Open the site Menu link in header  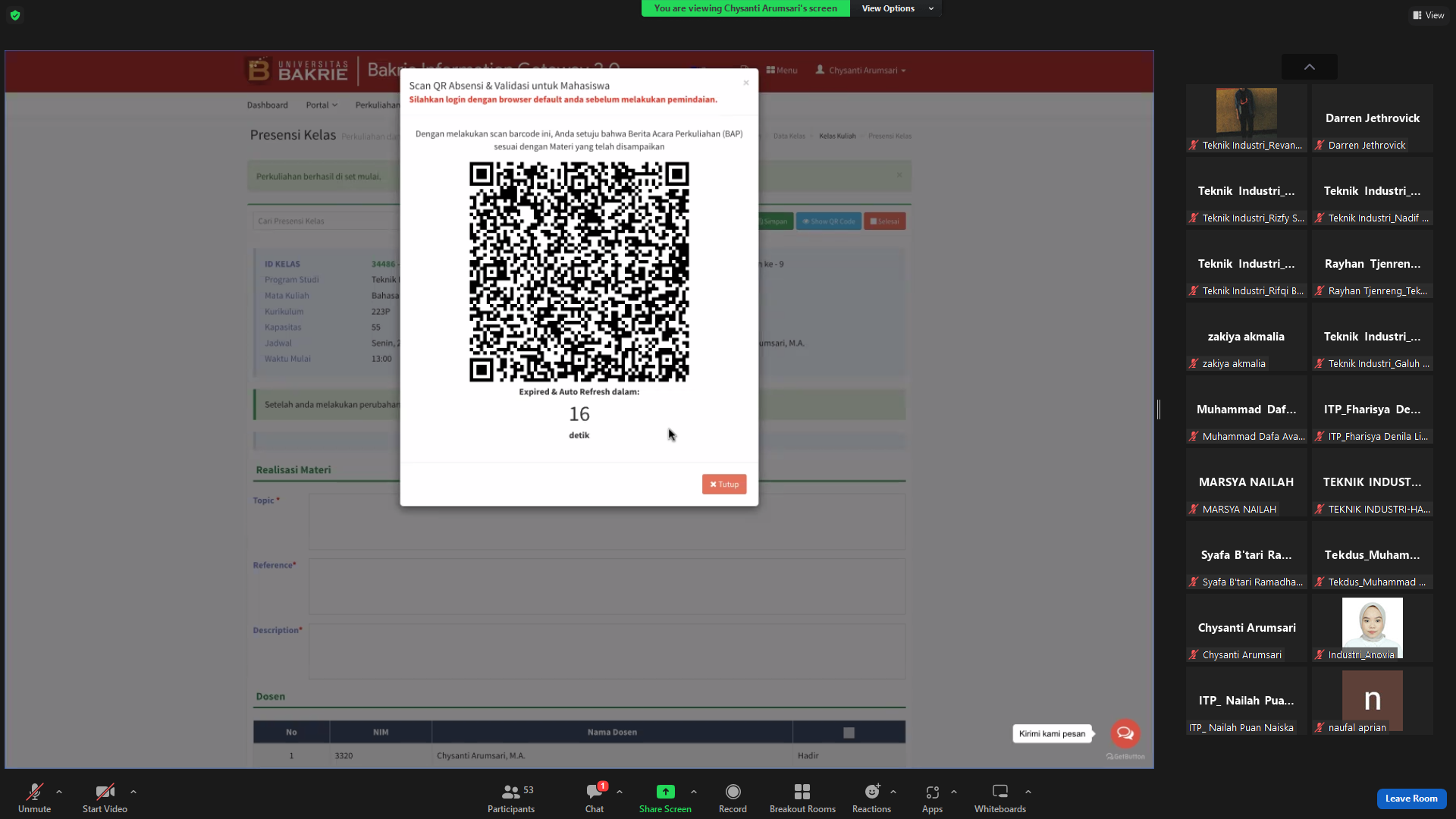pos(782,71)
